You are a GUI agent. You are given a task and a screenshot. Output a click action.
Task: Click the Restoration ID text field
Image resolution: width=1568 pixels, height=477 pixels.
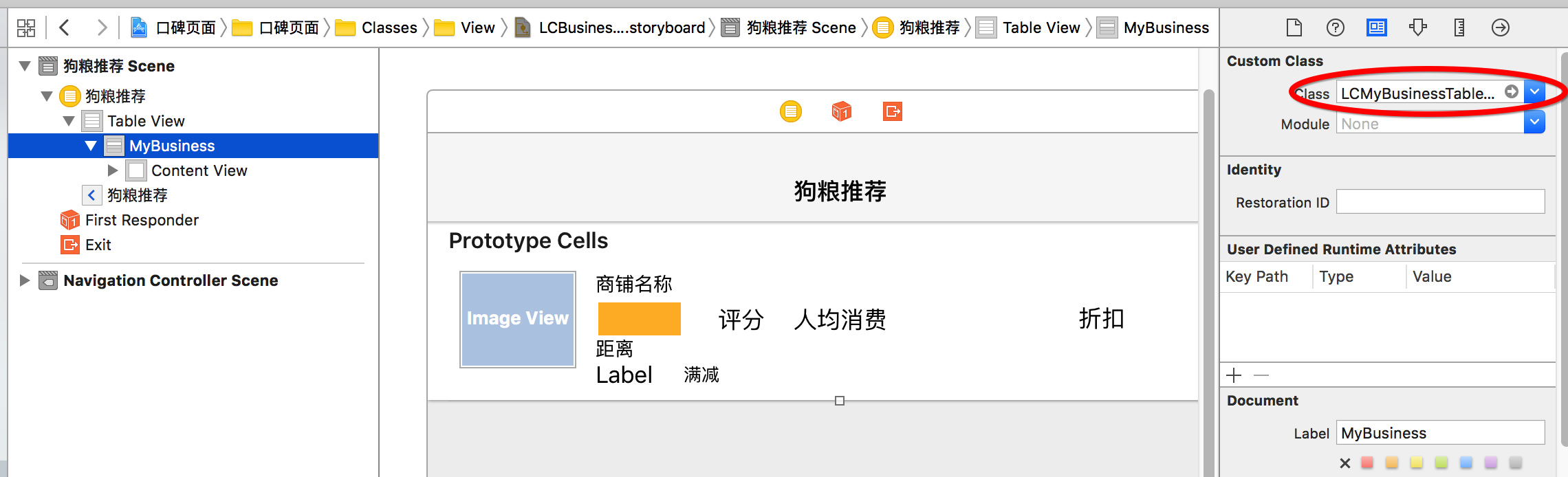click(x=1439, y=202)
